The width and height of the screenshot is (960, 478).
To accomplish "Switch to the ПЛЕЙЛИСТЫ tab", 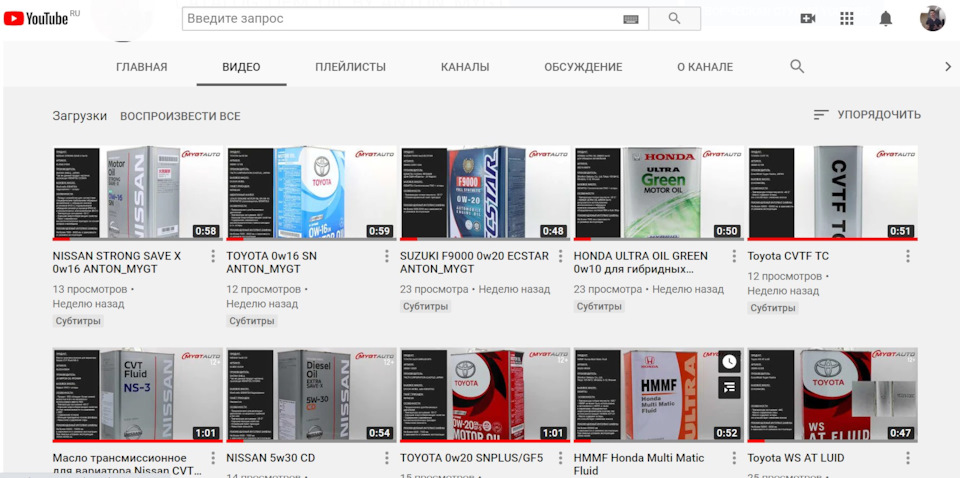I will coord(350,67).
